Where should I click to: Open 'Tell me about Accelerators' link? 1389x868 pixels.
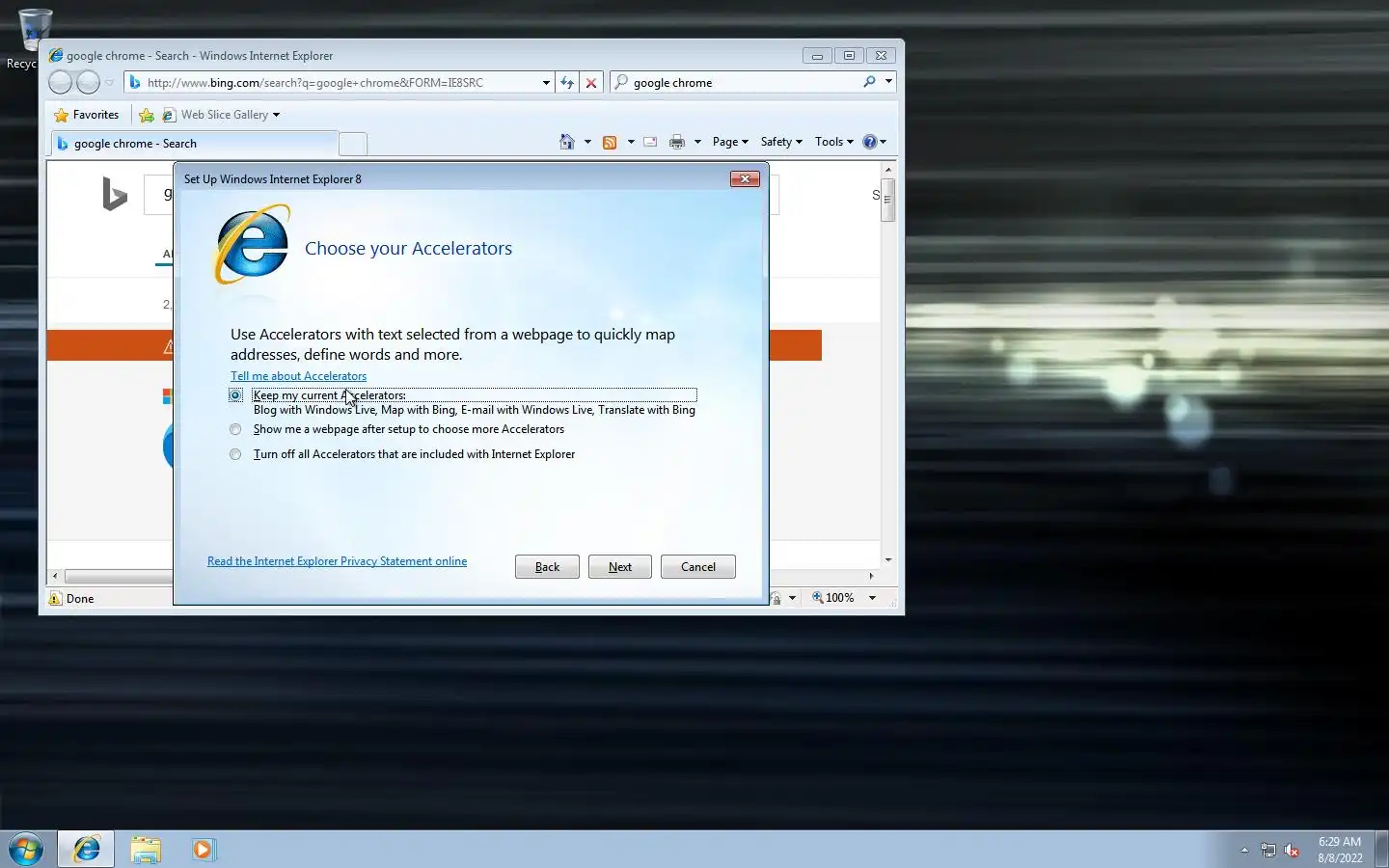(x=298, y=376)
